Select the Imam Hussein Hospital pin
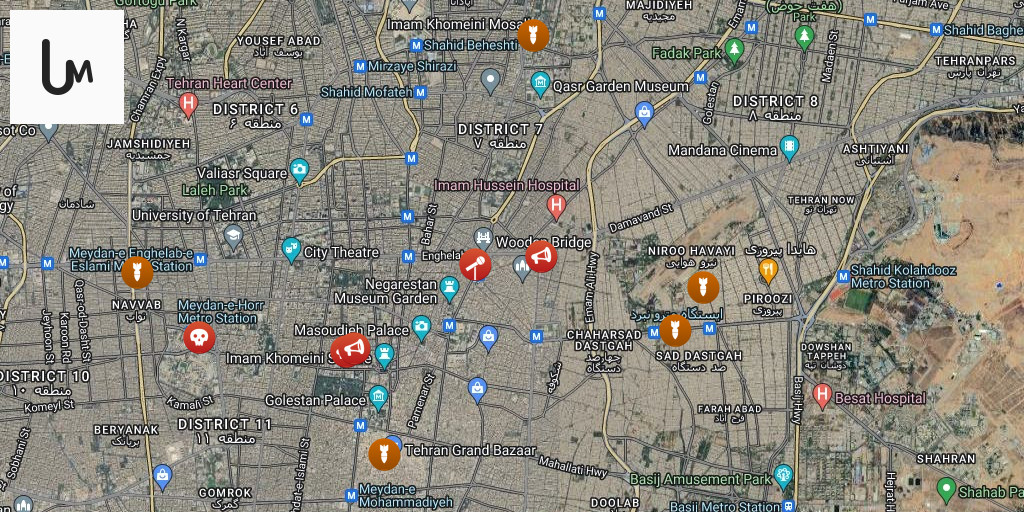 click(556, 207)
